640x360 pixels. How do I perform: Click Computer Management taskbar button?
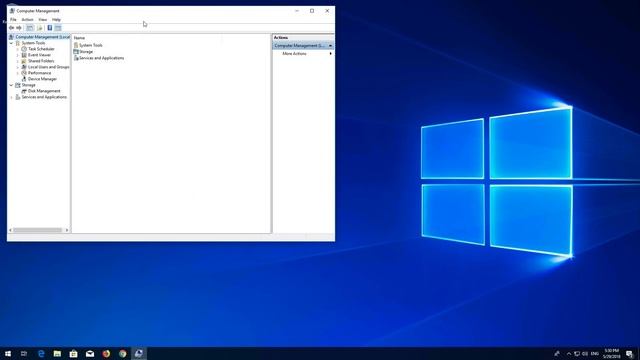(x=139, y=353)
